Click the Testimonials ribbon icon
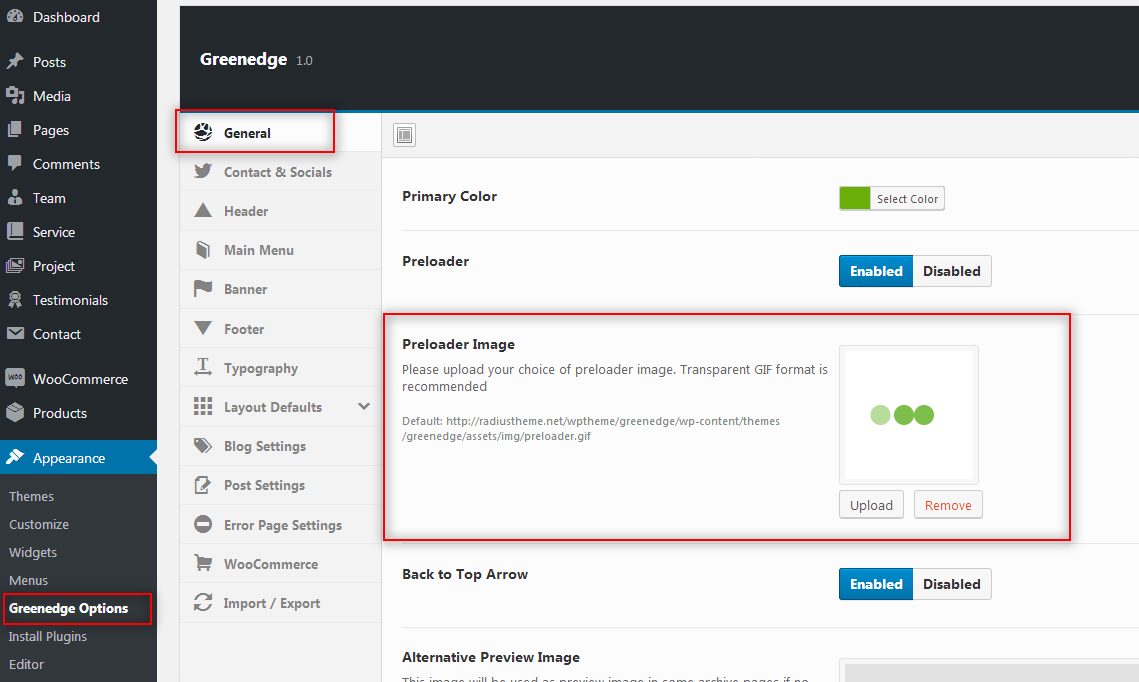The image size is (1139, 682). (15, 299)
